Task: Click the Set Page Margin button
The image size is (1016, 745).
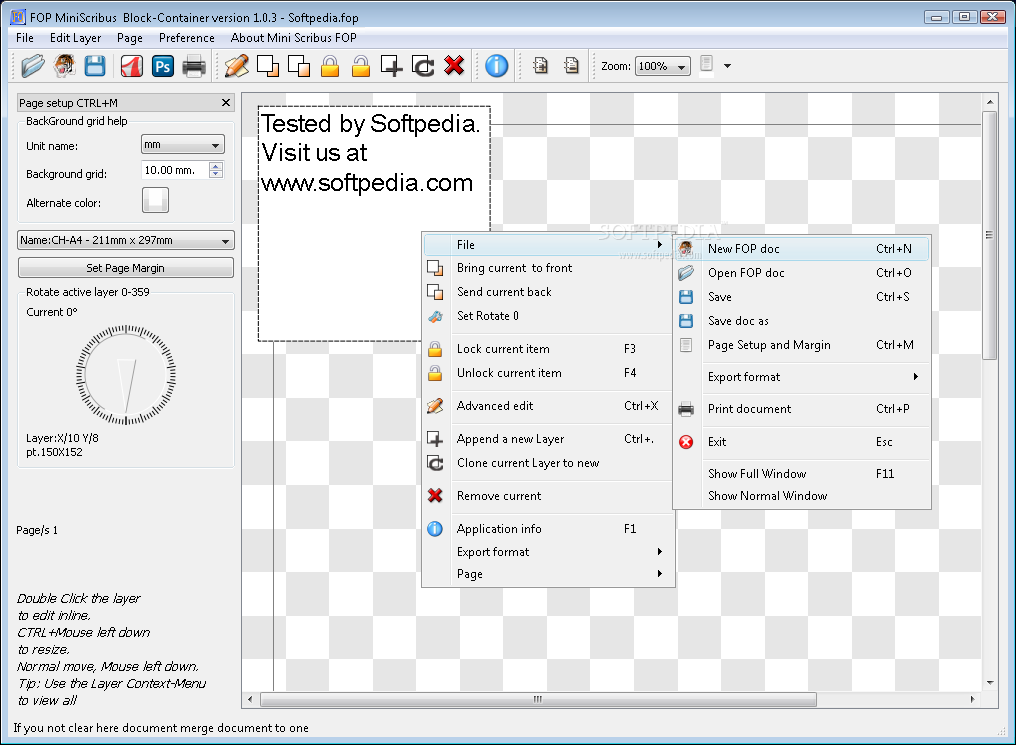Action: pos(126,268)
